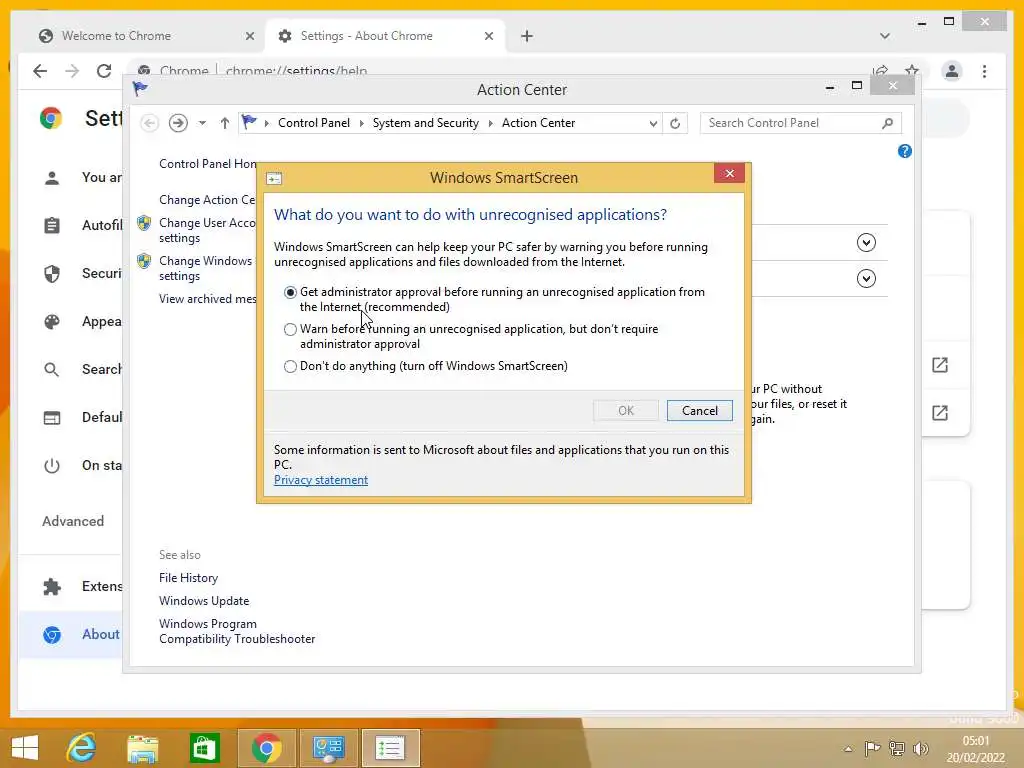
Task: Open a new Chrome tab
Action: [526, 37]
